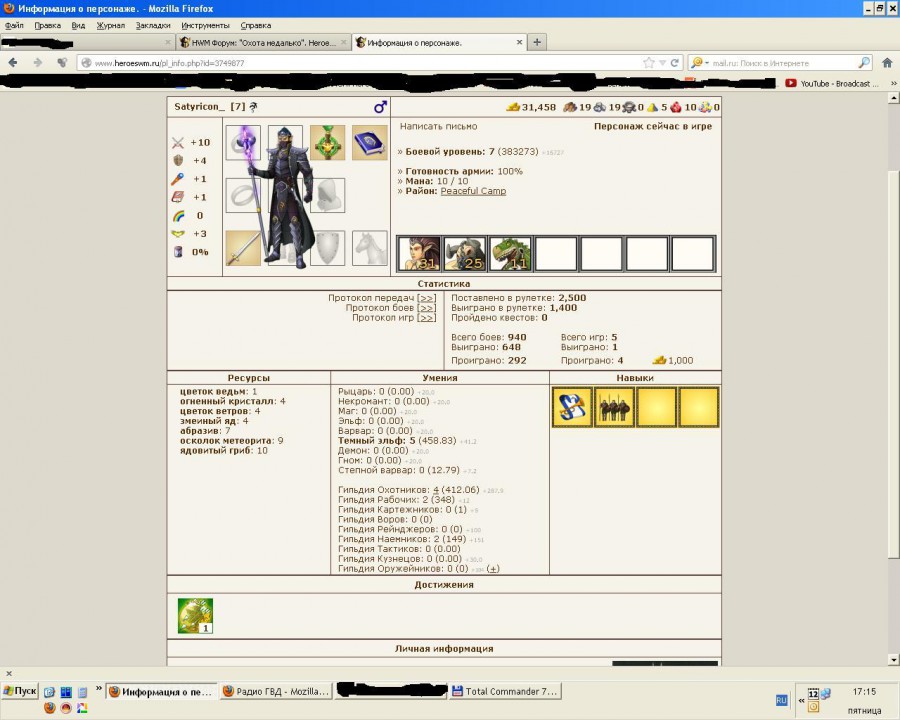Screen dimensions: 900x720
Task: Click the knowledge book stat icon
Action: (178, 197)
